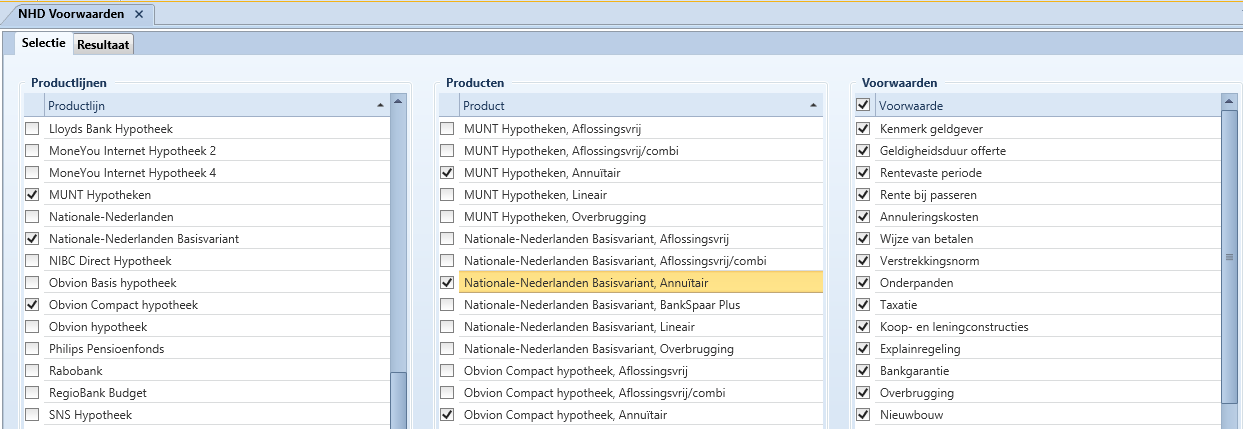Uncheck the Nieuwbouw checkbox
Image resolution: width=1243 pixels, height=429 pixels.
click(864, 415)
